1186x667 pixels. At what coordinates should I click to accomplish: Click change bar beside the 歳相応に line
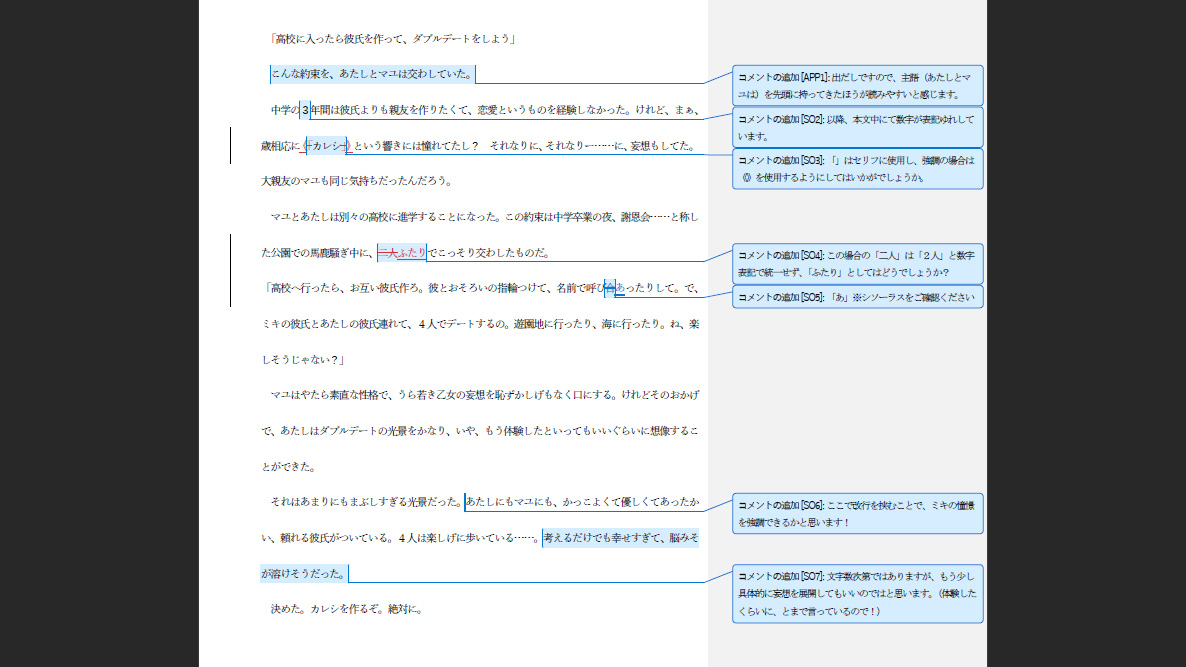[231, 145]
